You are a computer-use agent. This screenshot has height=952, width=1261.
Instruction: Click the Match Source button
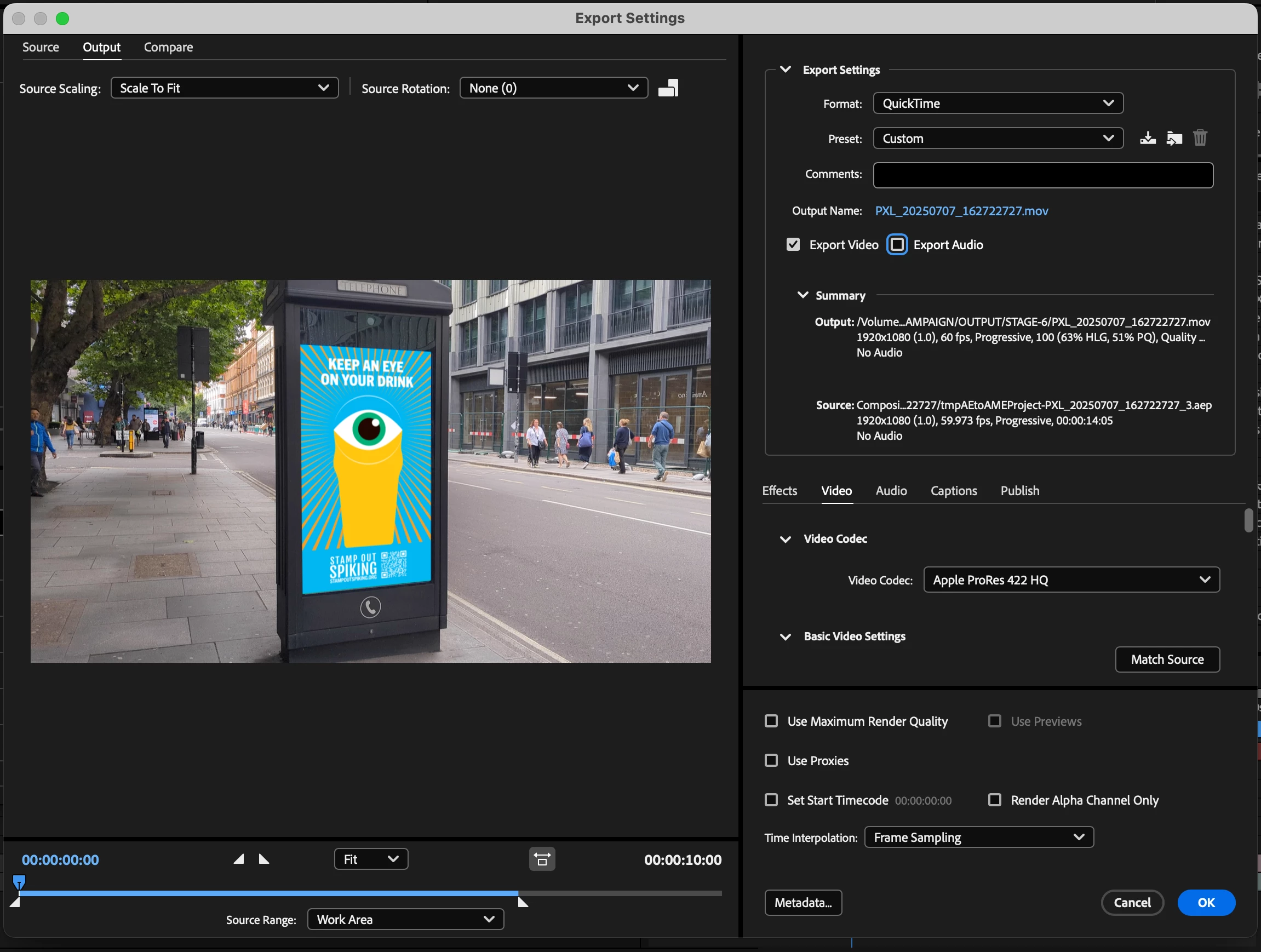pyautogui.click(x=1167, y=659)
